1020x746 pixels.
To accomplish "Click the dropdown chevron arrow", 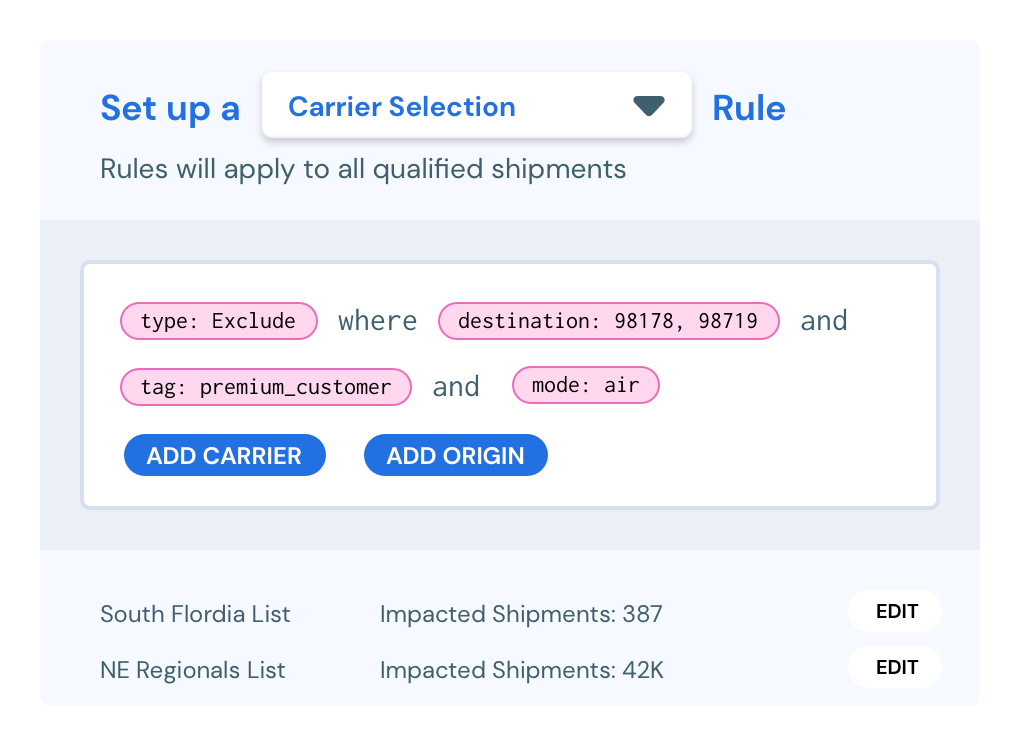I will [x=649, y=104].
